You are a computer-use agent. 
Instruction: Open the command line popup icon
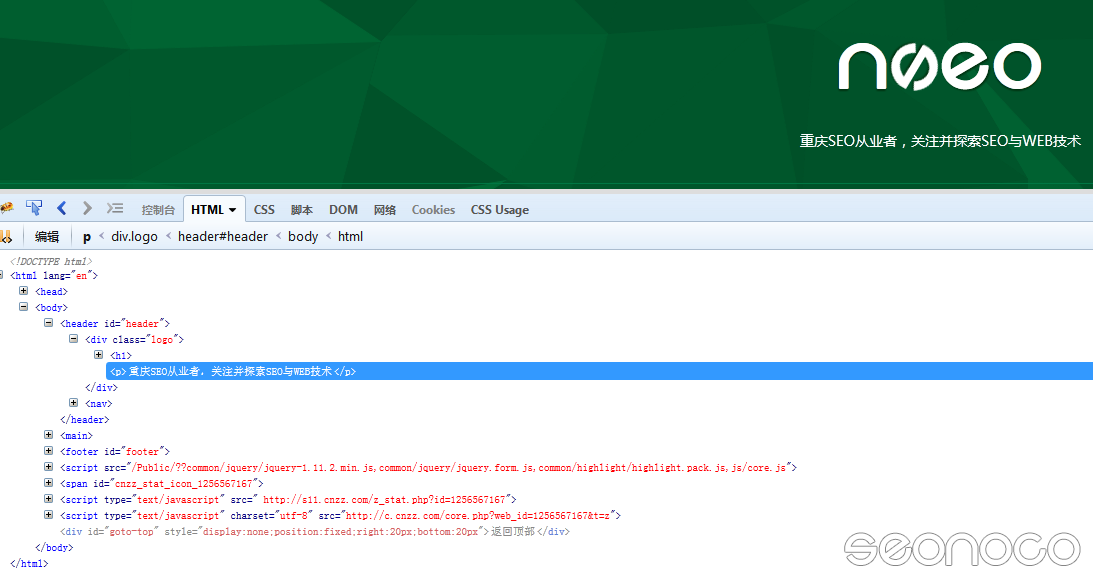[115, 208]
